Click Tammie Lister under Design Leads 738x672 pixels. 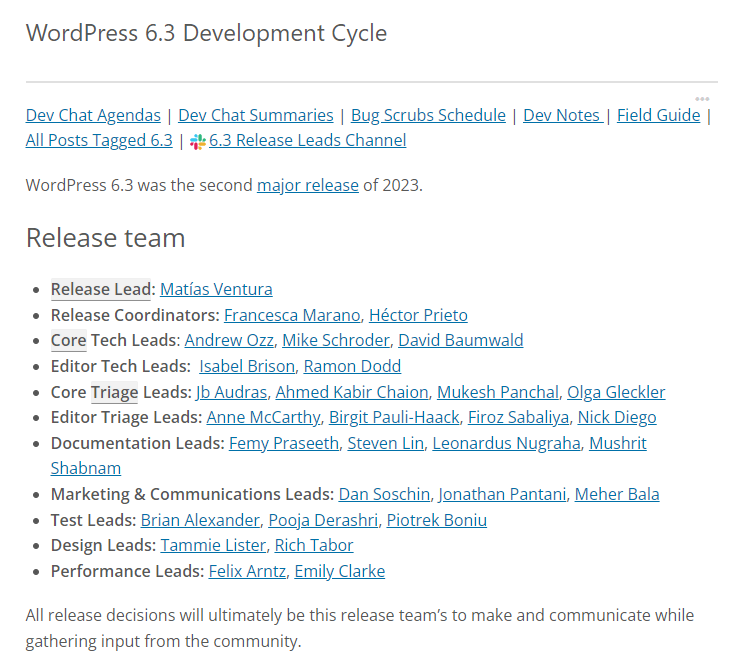[x=213, y=545]
